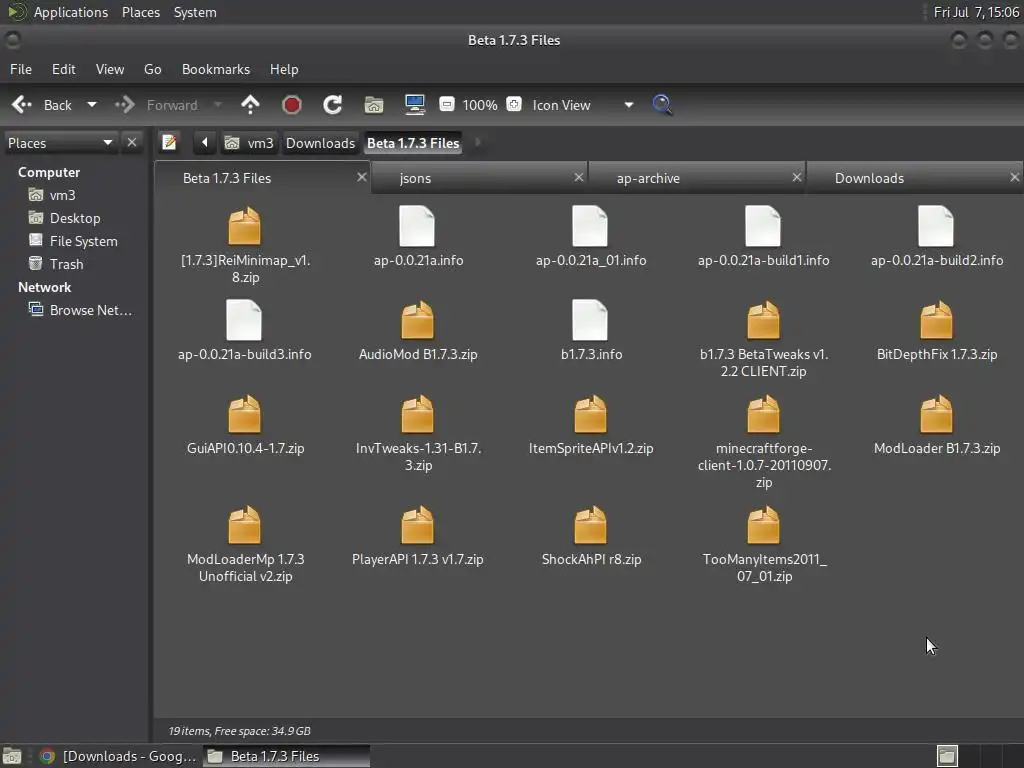Select the b1.7.3.info file icon
This screenshot has height=768, width=1024.
(590, 320)
